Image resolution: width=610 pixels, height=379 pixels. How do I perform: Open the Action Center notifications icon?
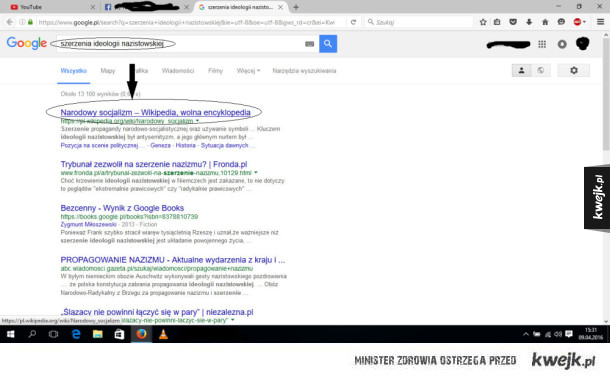click(569, 334)
